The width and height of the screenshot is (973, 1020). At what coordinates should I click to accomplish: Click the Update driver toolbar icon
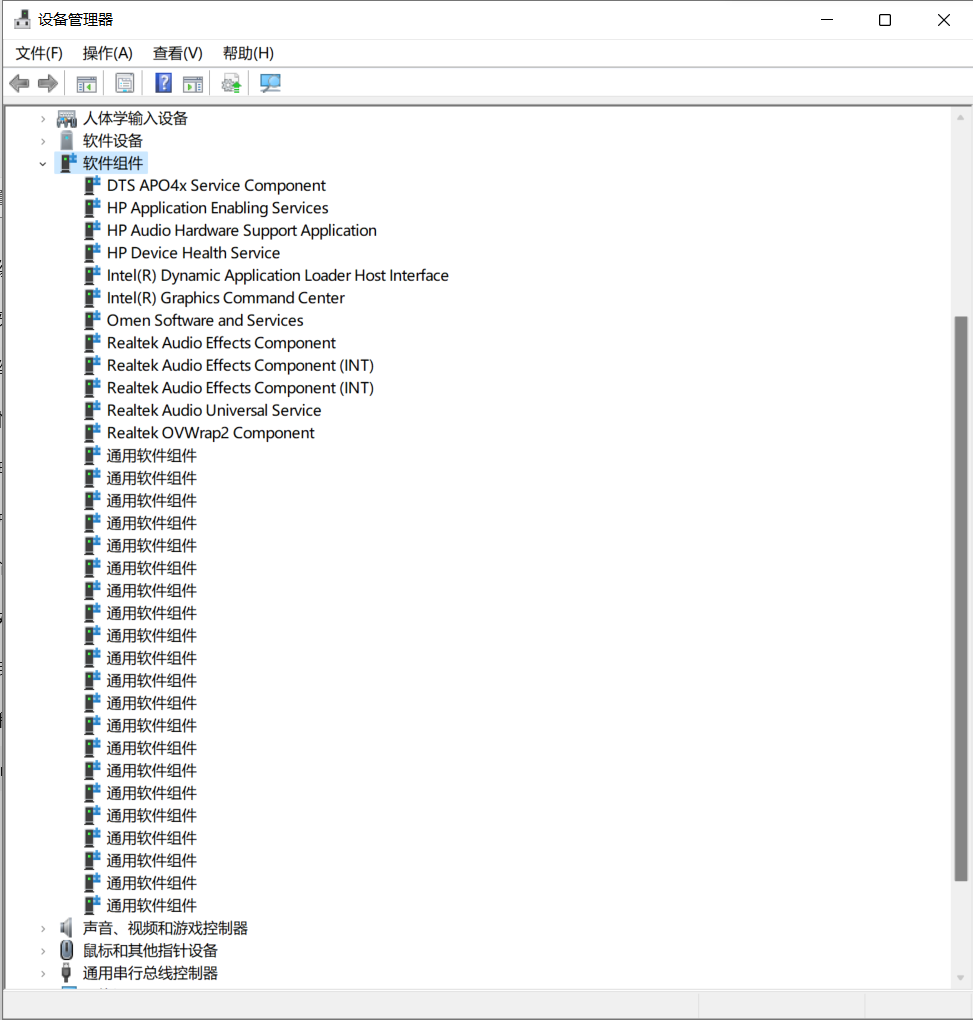[x=230, y=83]
